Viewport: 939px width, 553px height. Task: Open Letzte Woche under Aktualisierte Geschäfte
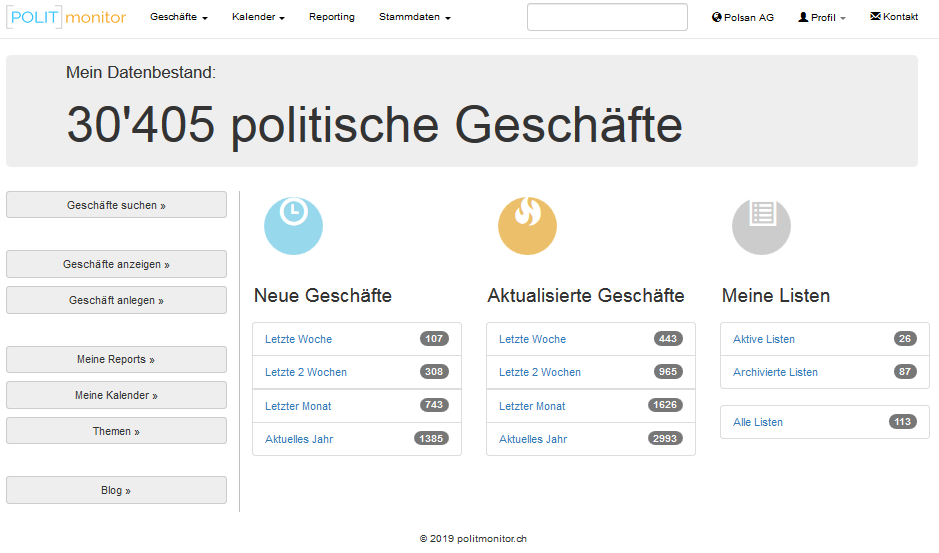click(590, 339)
